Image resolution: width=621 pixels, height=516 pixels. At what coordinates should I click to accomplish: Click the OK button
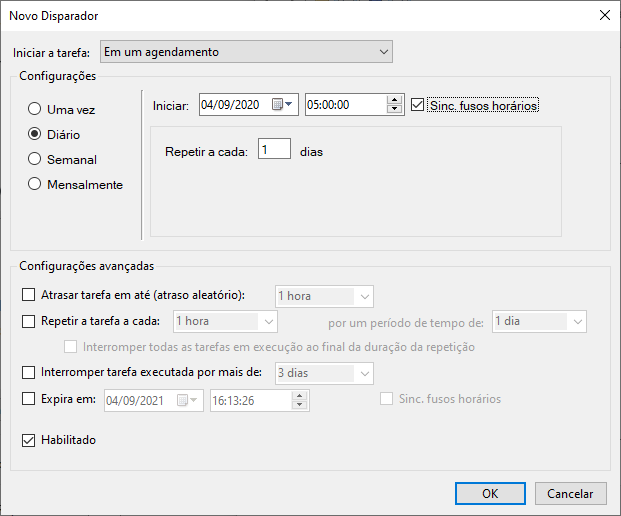tap(490, 493)
